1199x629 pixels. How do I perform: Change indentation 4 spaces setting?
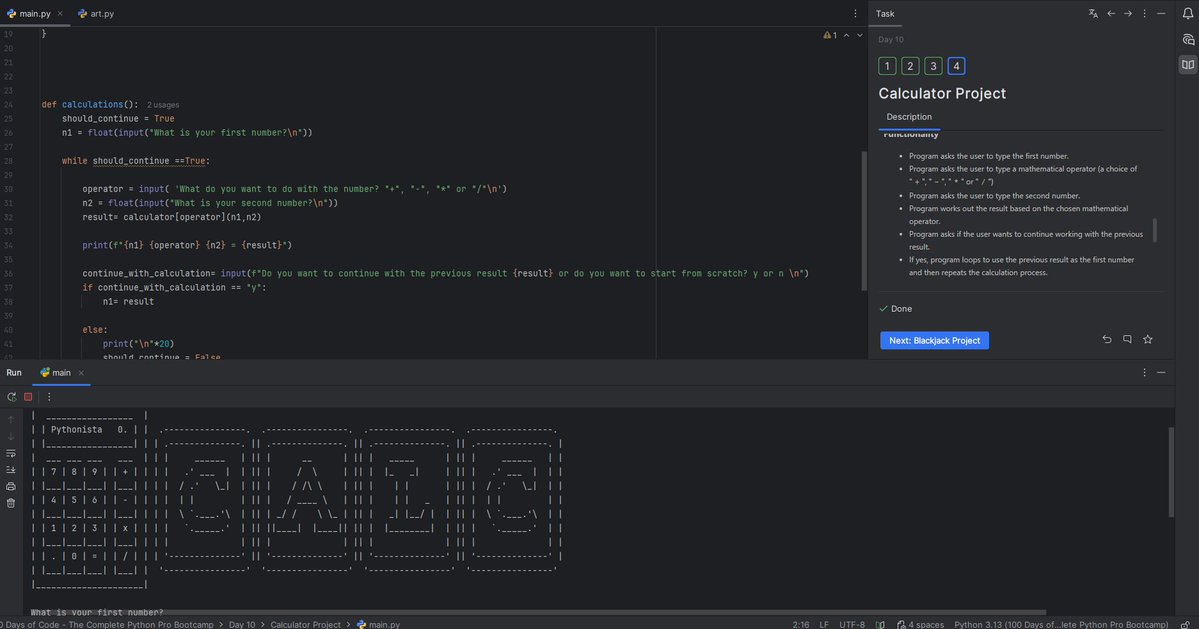pos(921,624)
